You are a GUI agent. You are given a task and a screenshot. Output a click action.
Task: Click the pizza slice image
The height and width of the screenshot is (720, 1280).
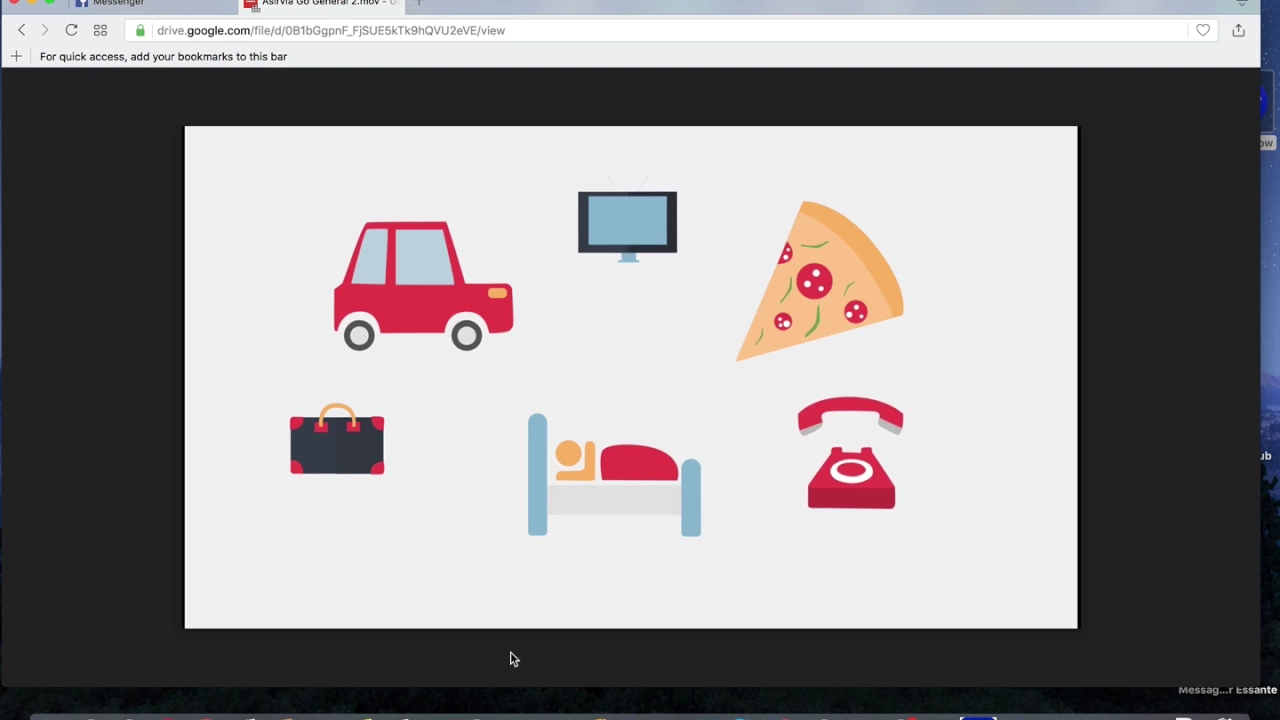click(x=820, y=281)
